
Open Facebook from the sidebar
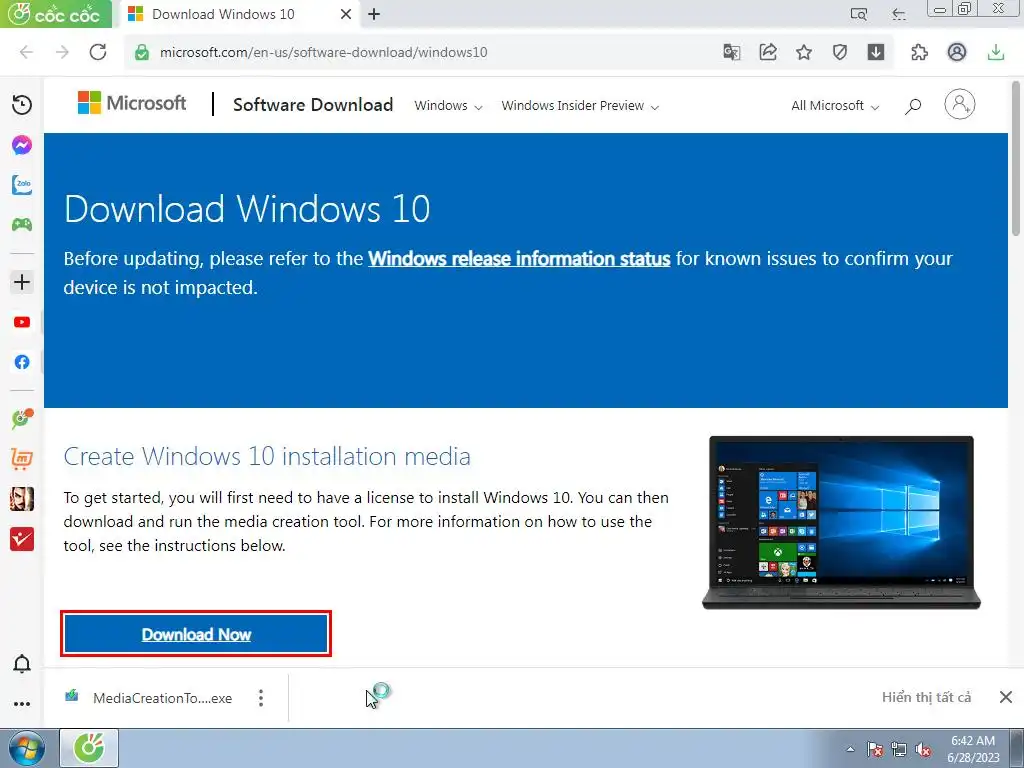(22, 362)
